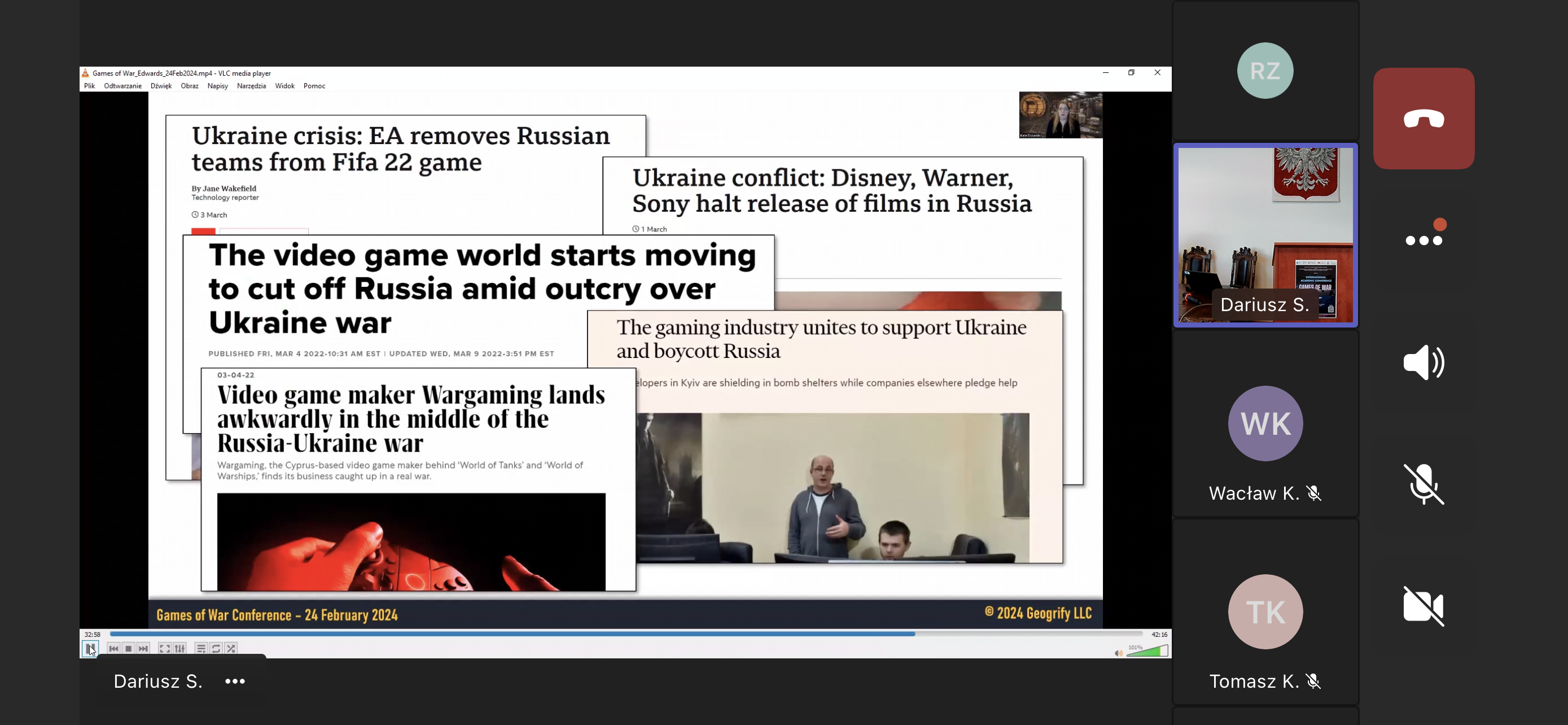Adjust the VLC volume slider

[x=1147, y=650]
